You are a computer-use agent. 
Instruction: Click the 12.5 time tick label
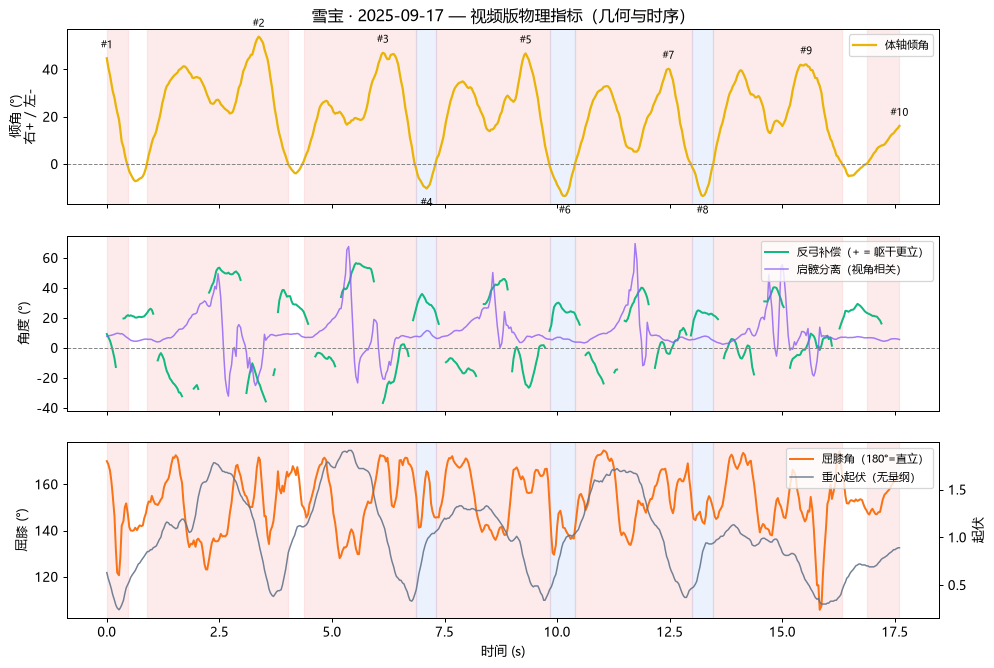[x=670, y=632]
